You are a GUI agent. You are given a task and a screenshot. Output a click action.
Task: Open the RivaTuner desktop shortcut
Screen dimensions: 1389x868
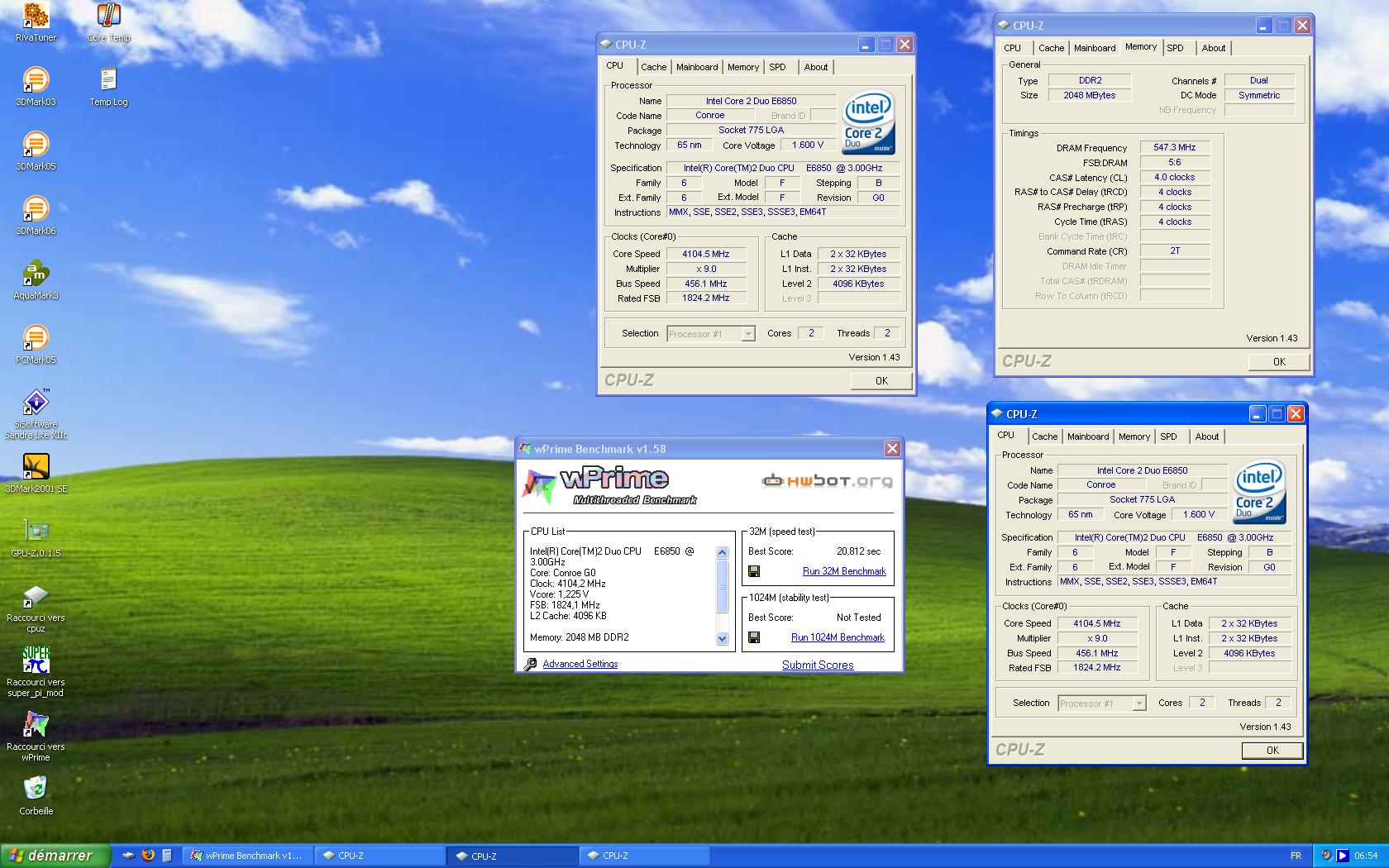[x=36, y=22]
